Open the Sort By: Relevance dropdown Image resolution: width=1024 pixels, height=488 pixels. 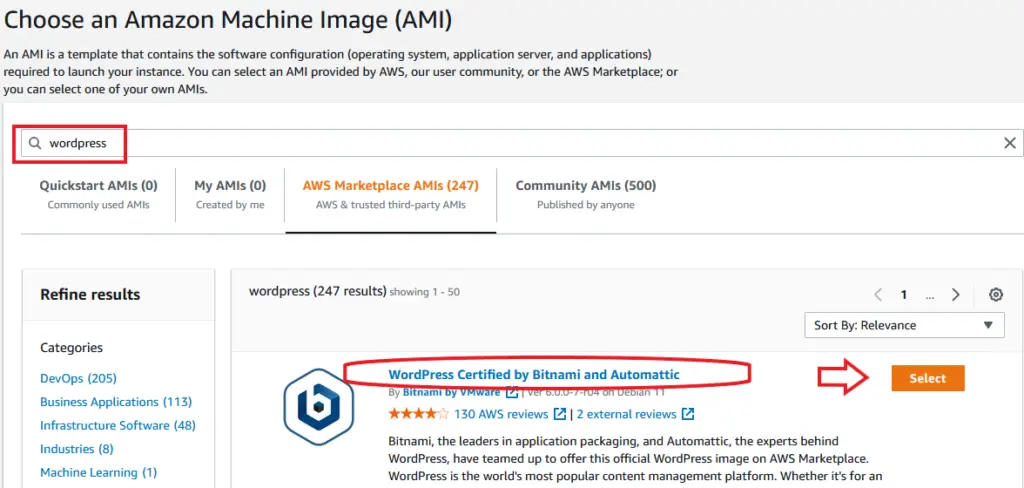point(904,325)
